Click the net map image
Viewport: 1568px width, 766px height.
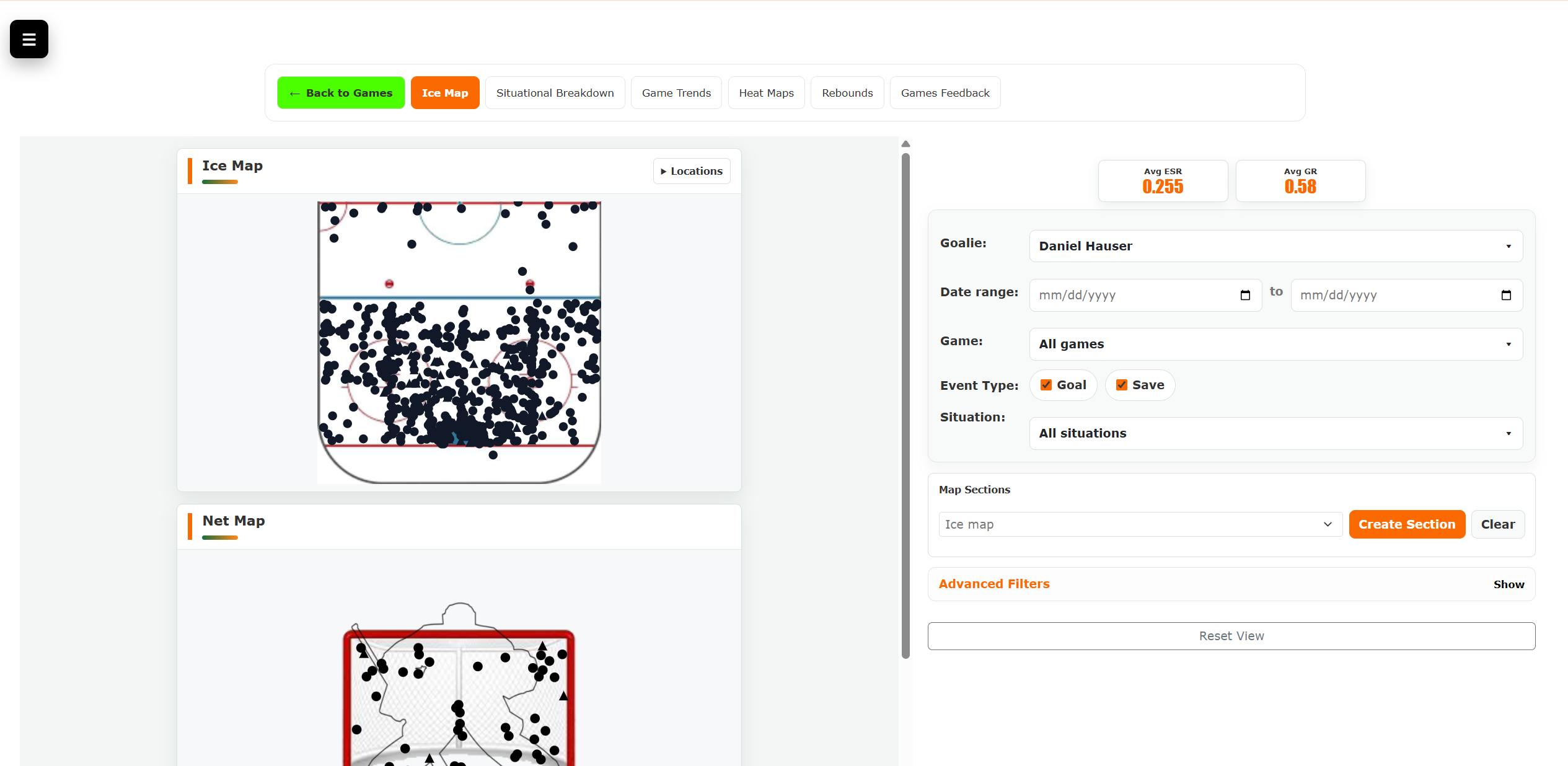(459, 685)
